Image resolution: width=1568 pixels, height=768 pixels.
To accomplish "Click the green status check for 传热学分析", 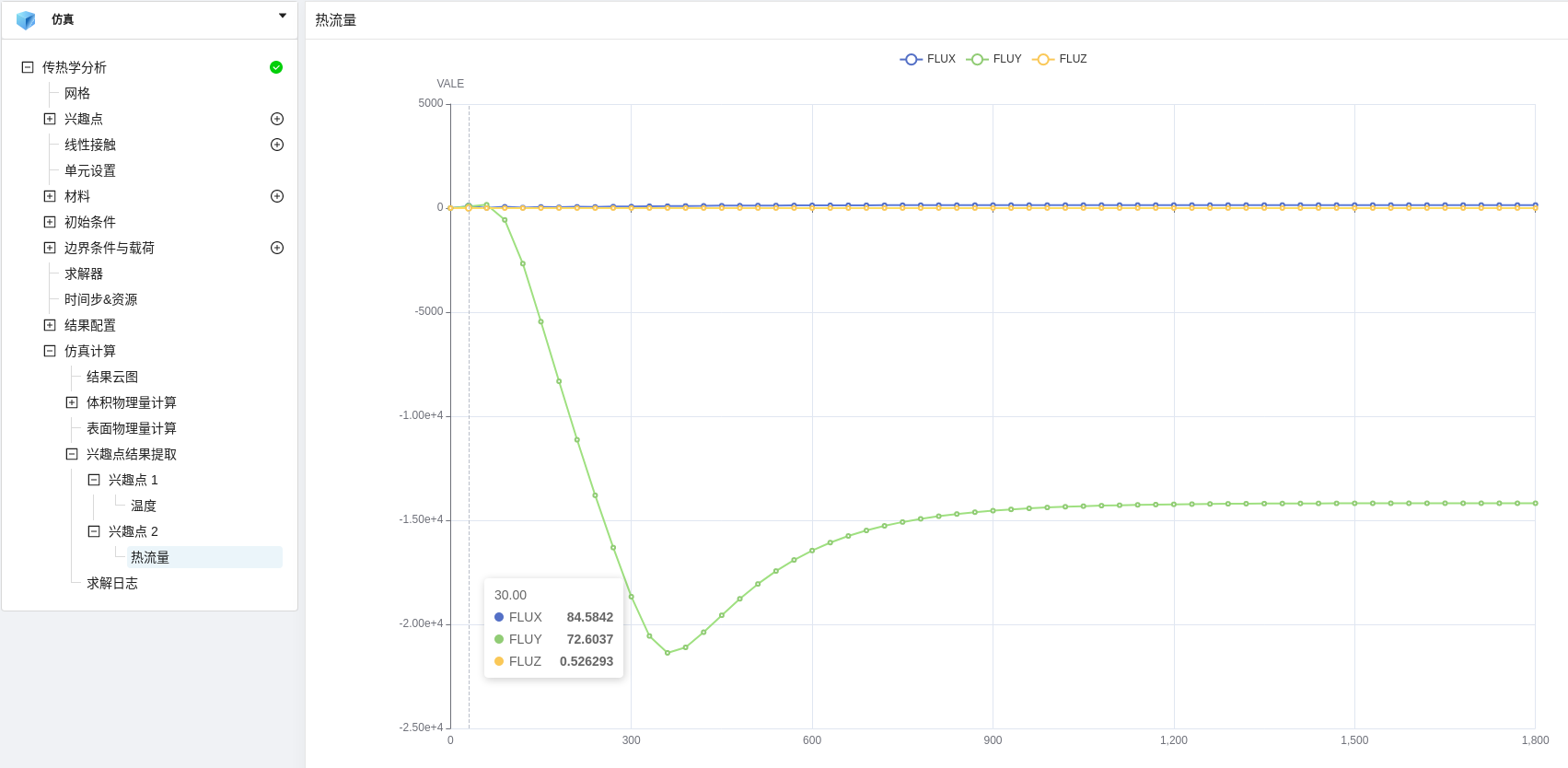I will [276, 67].
